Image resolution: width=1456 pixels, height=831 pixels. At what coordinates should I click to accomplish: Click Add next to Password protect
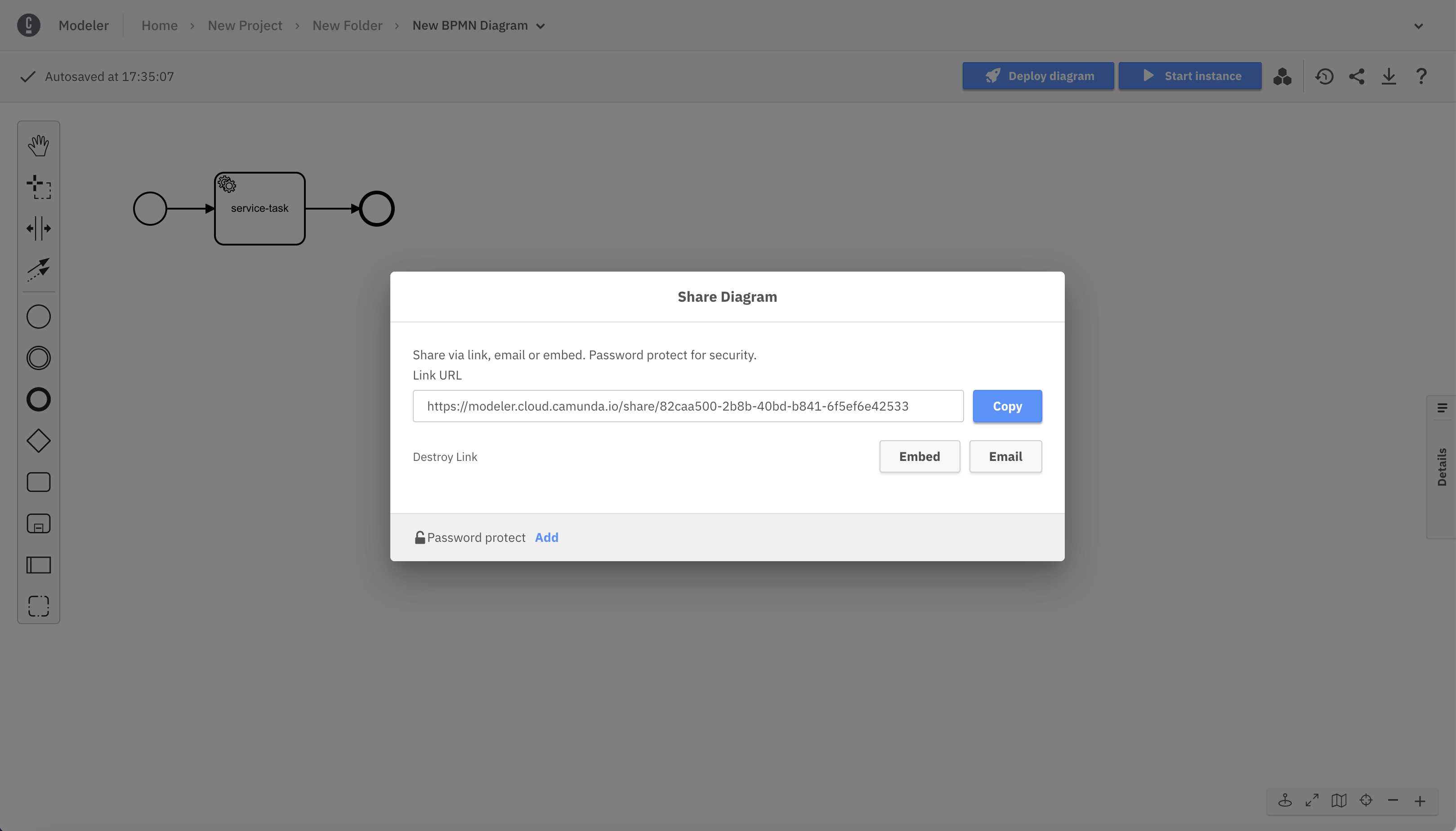pos(546,538)
